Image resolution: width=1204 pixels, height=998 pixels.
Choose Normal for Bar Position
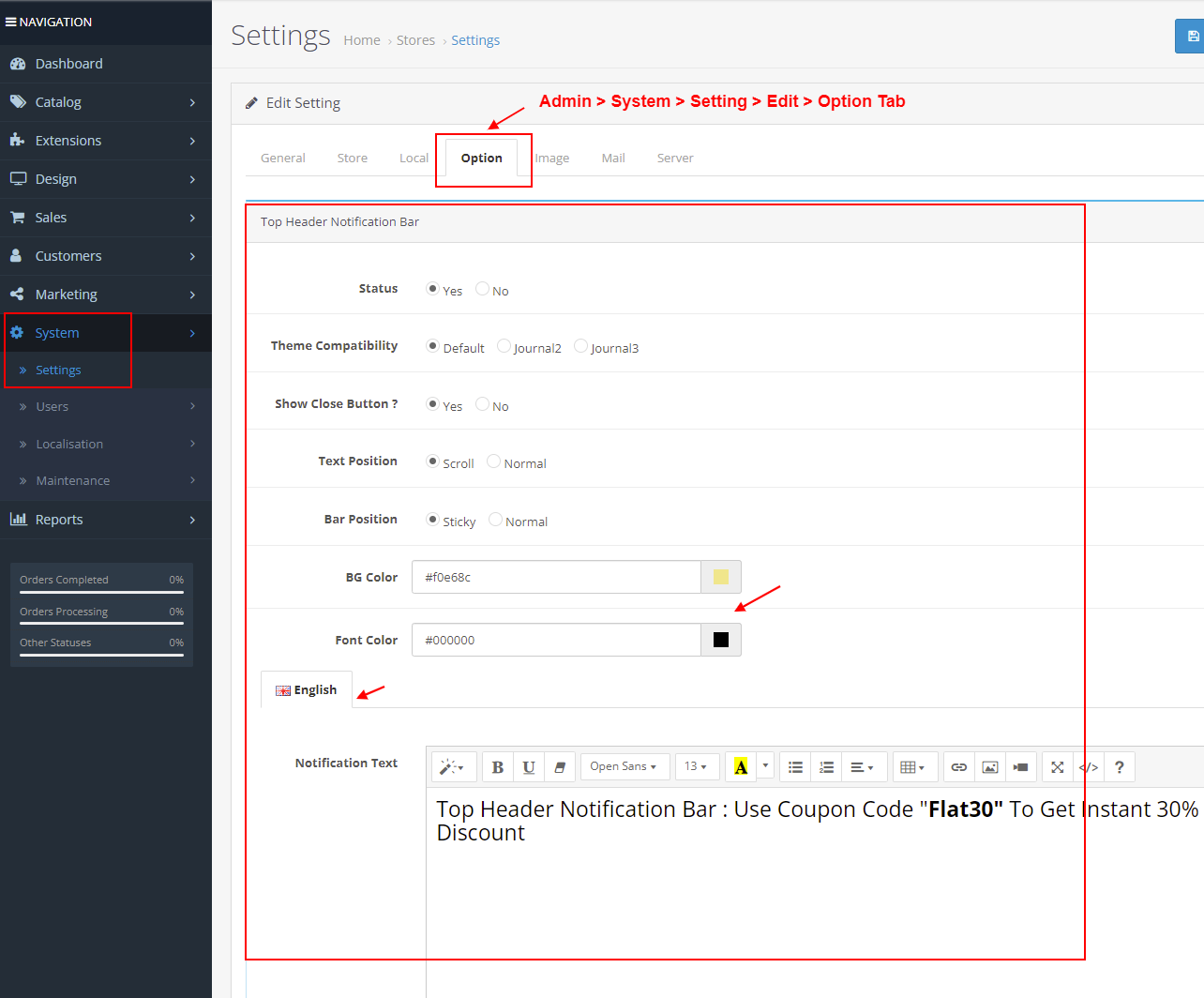496,520
